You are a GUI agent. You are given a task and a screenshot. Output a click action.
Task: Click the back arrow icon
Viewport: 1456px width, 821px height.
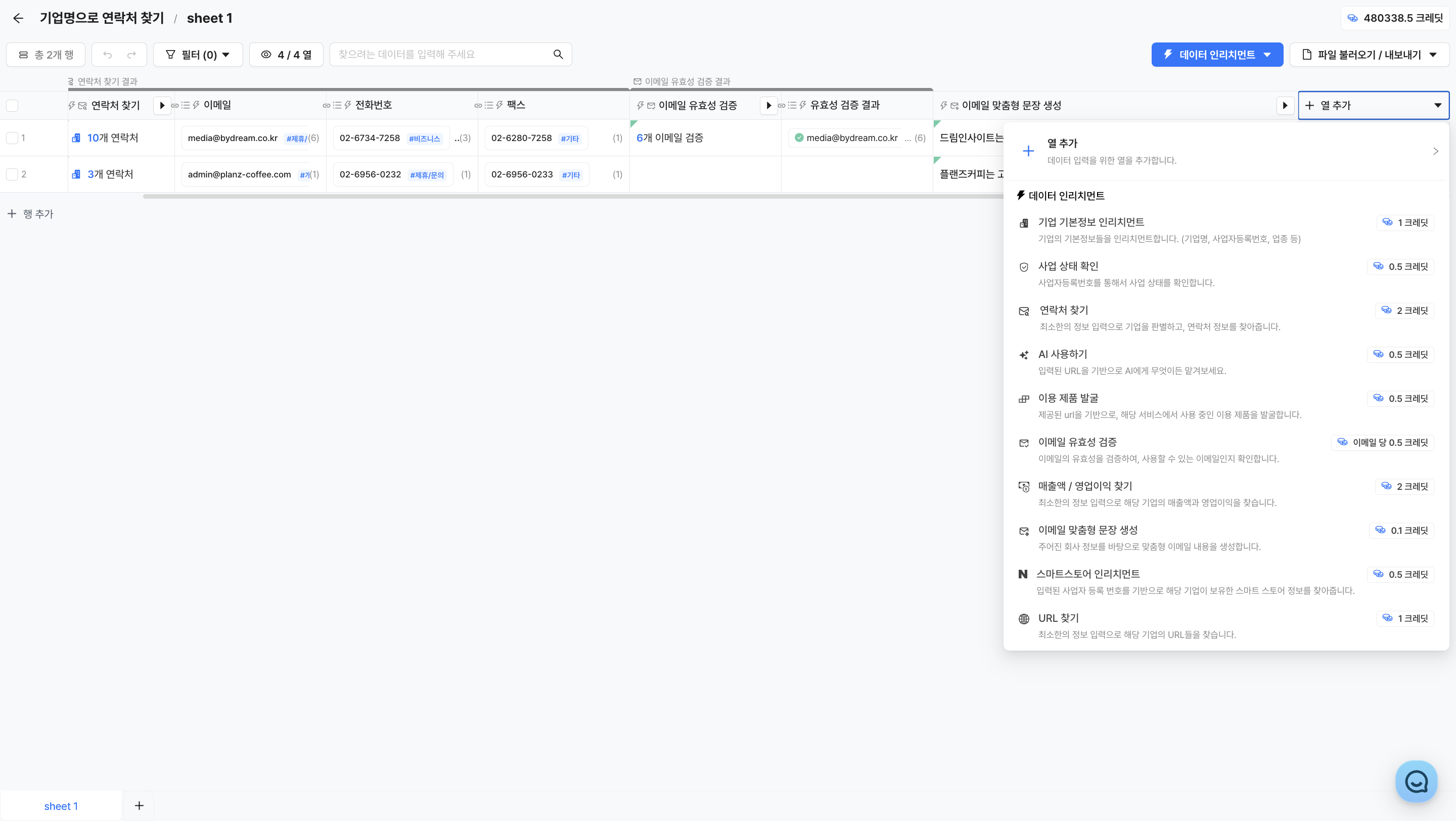click(18, 18)
